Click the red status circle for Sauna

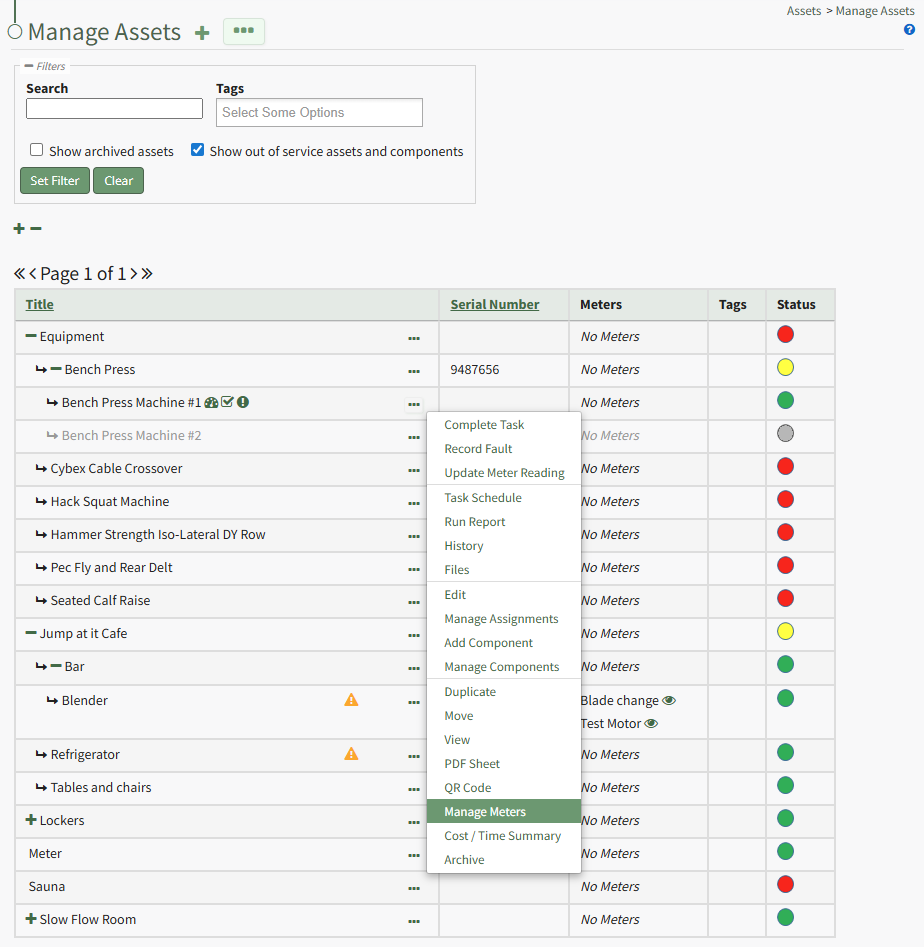coord(785,884)
